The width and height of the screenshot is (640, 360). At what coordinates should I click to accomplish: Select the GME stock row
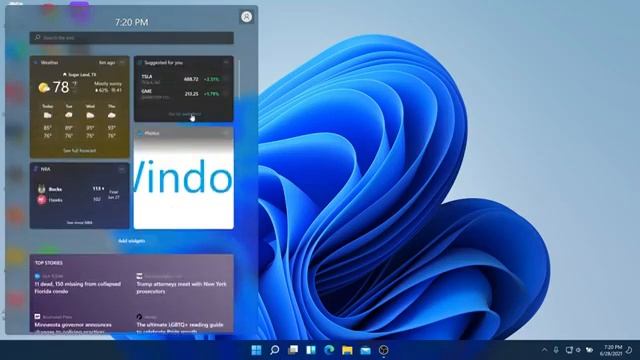183,94
